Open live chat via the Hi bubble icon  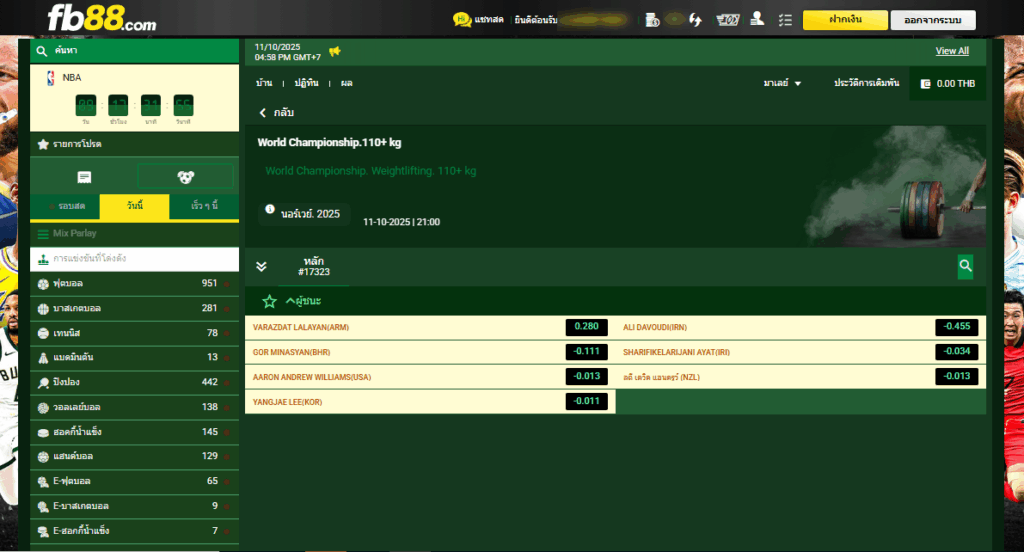click(x=462, y=20)
